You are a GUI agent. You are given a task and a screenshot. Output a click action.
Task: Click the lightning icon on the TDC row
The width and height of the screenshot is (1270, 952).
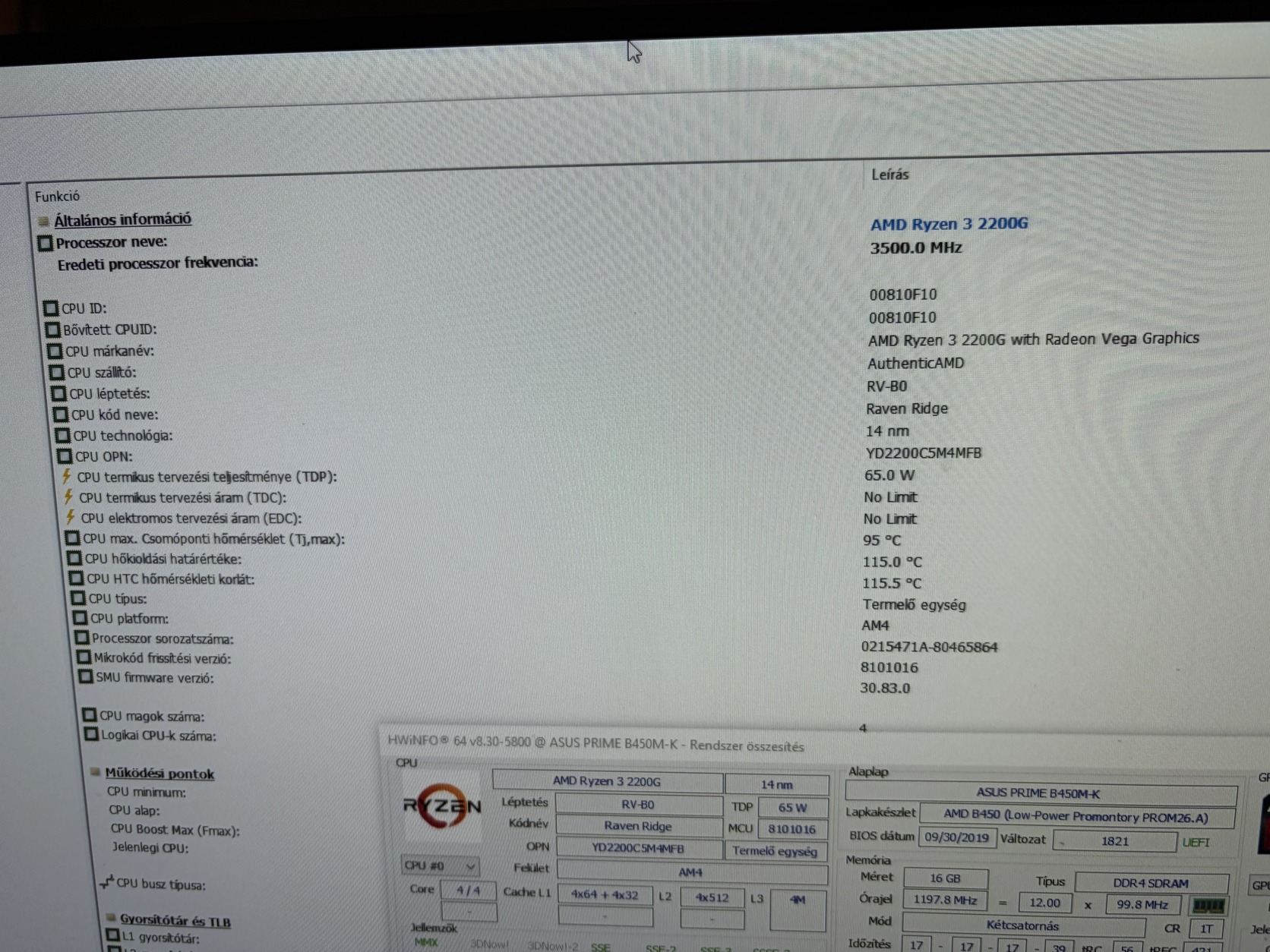[x=68, y=497]
